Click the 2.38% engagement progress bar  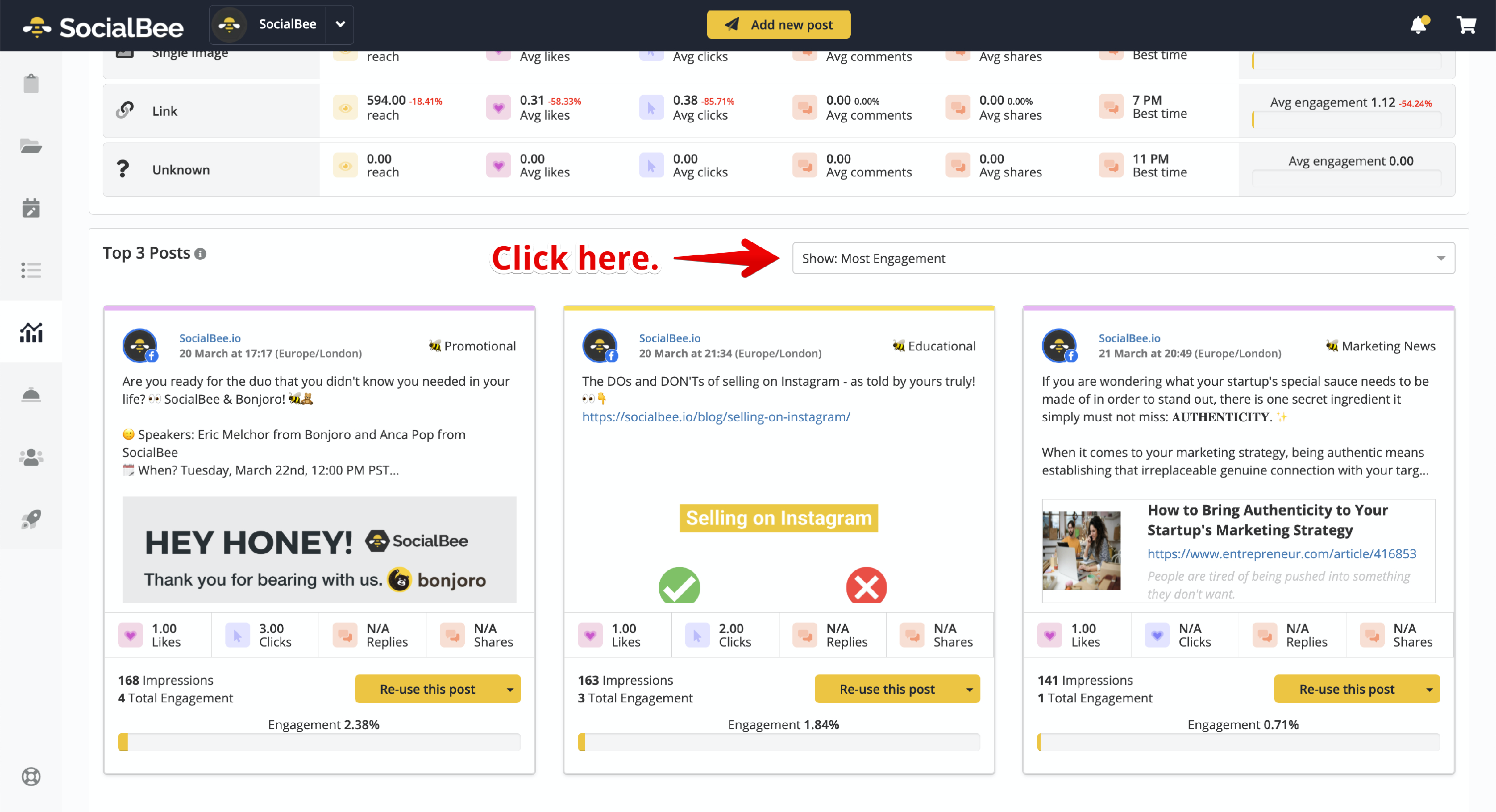tap(319, 742)
